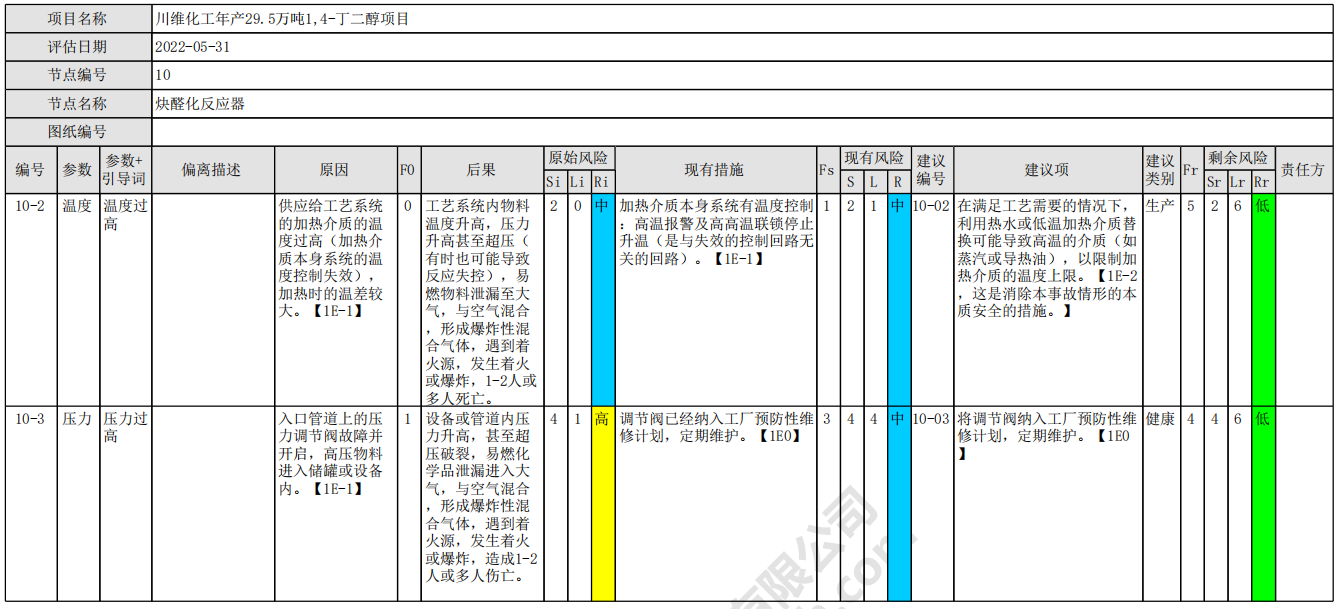Click the Fr column header
Screen dimensions: 1340x609
pos(1191,170)
